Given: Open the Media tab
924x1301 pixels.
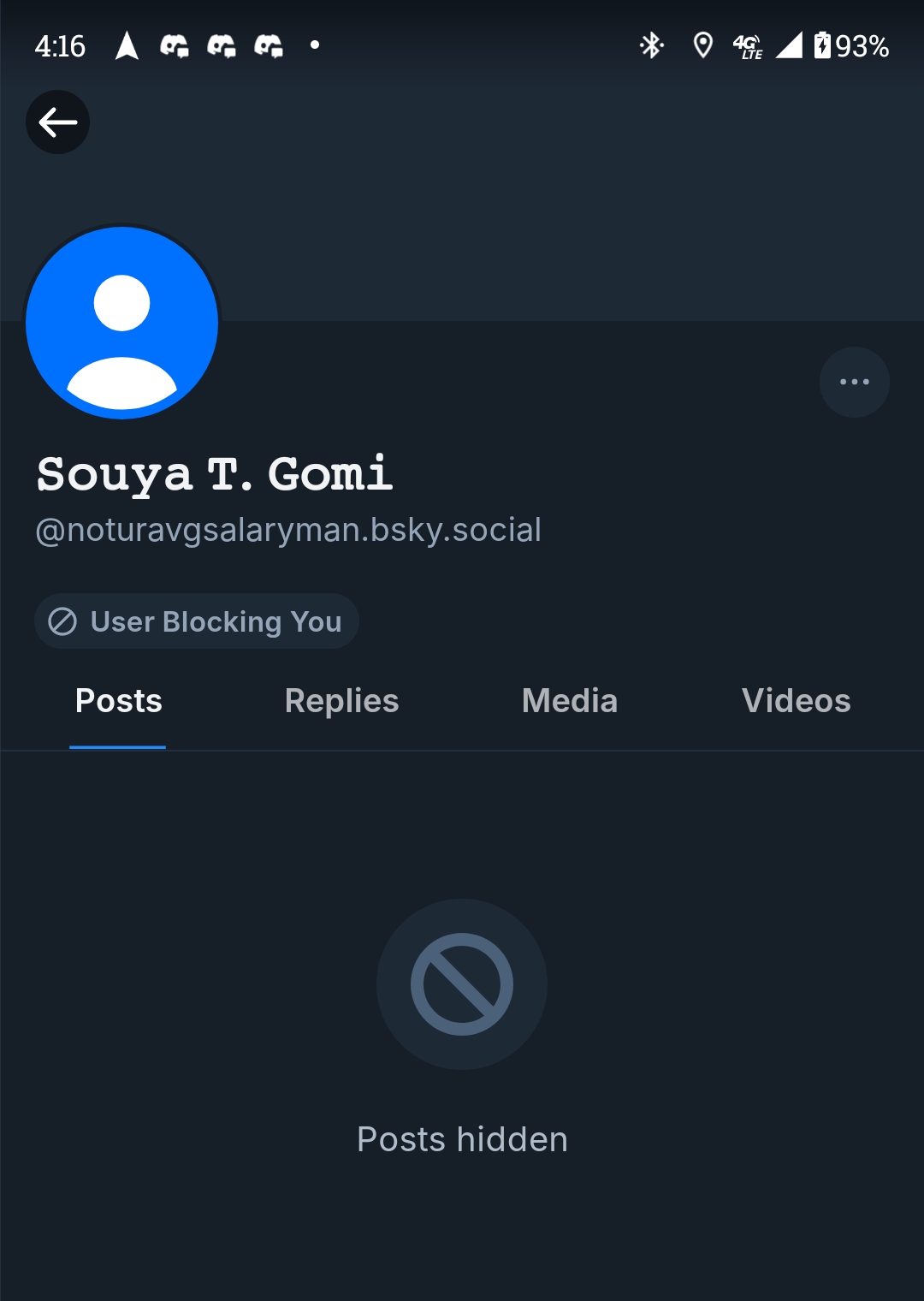Looking at the screenshot, I should click(x=569, y=701).
